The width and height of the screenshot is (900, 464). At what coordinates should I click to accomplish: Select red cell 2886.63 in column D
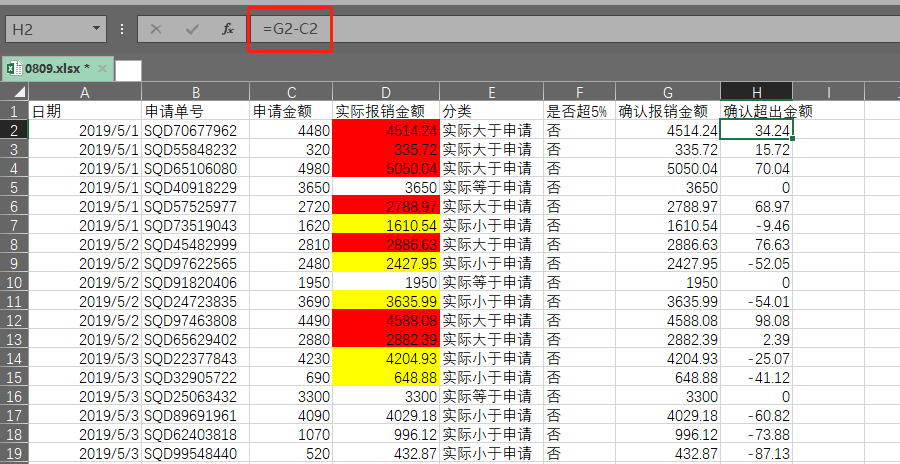pyautogui.click(x=386, y=244)
